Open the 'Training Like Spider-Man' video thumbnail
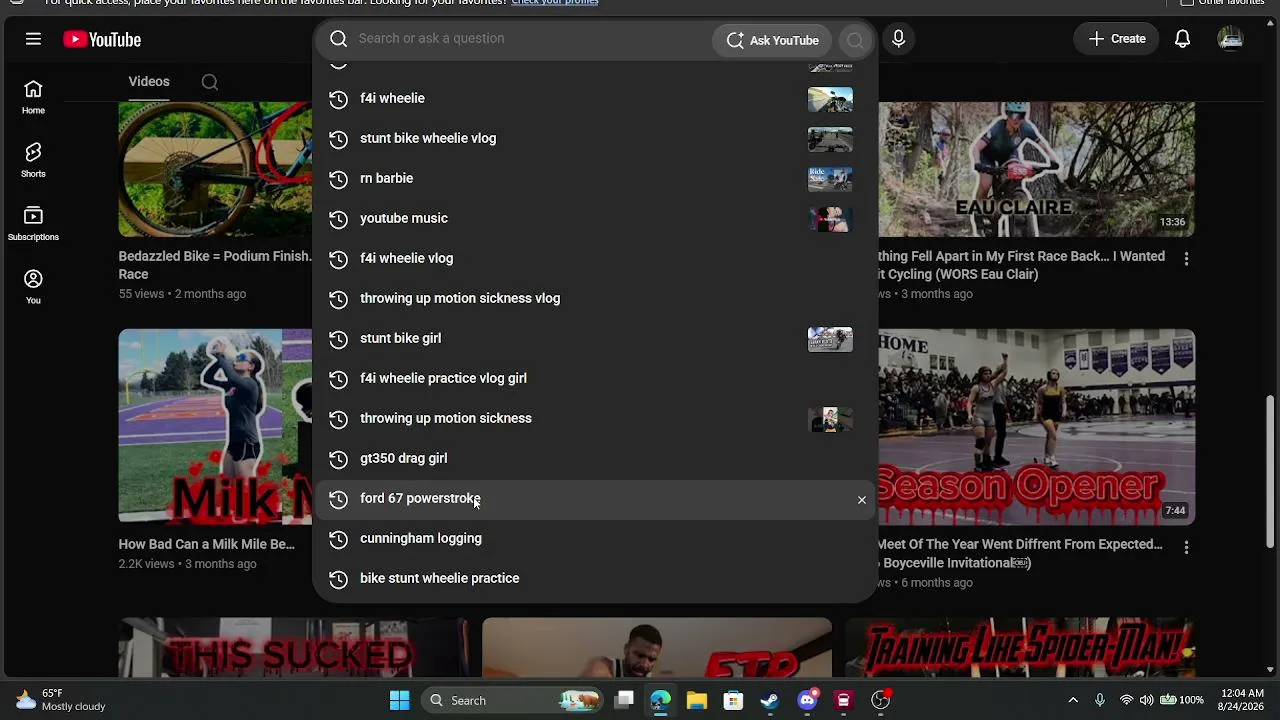The image size is (1280, 720). tap(1020, 648)
